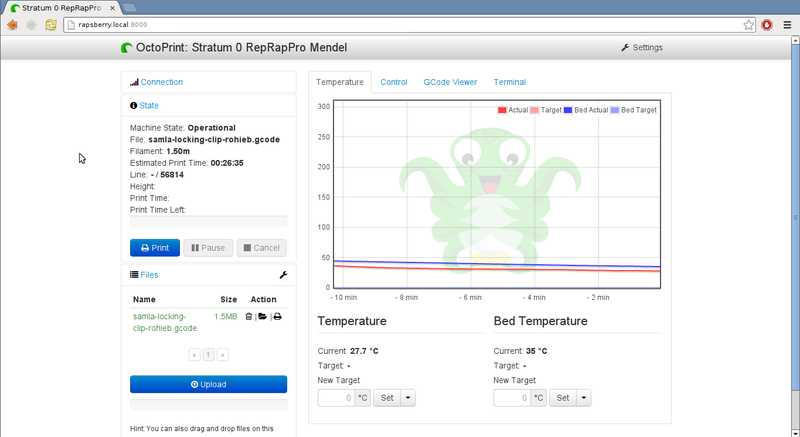Delete the samla-locking-clip file with trash icon
800x437 pixels.
pyautogui.click(x=248, y=316)
